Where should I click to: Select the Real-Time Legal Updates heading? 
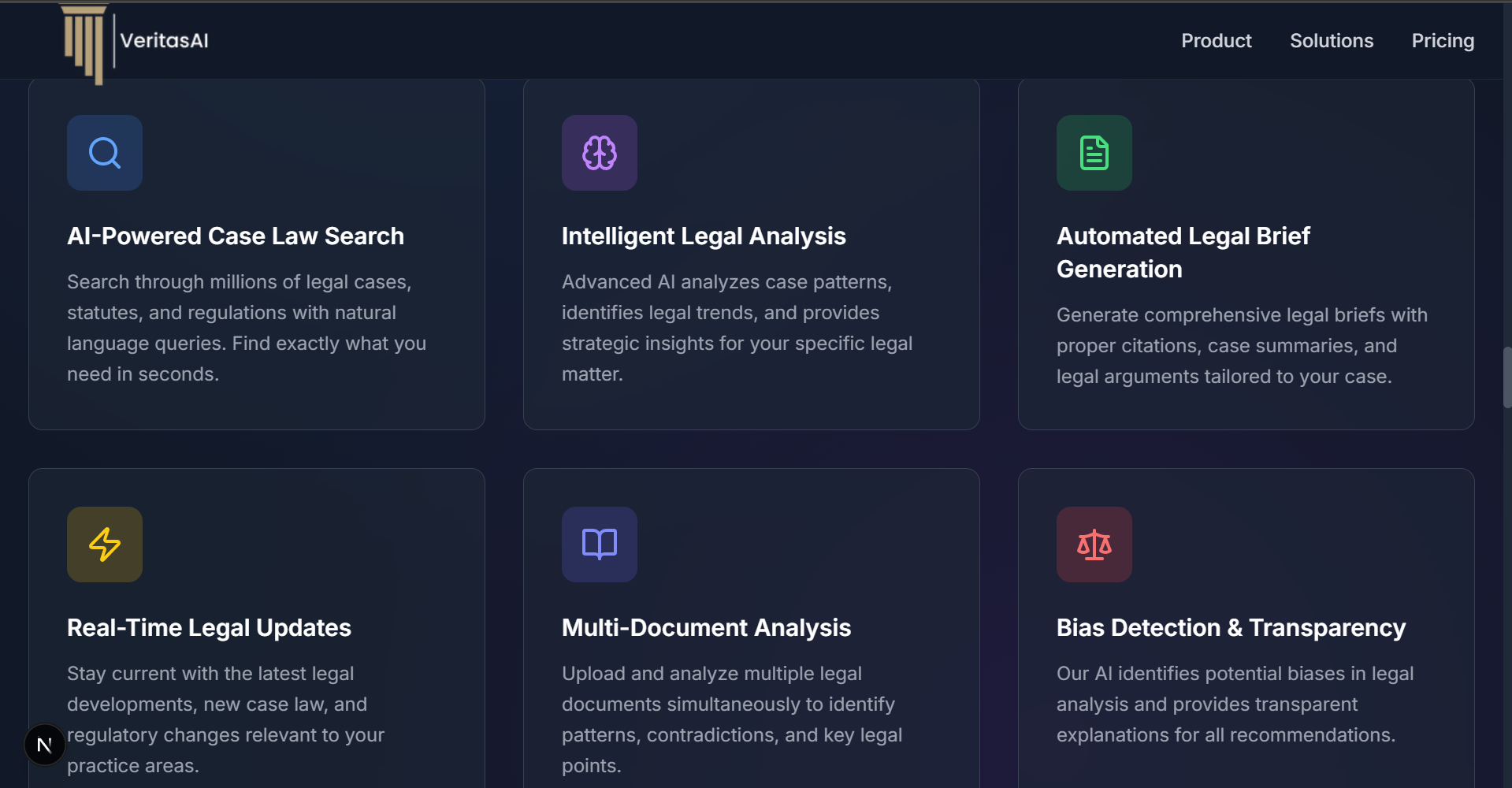tap(209, 627)
